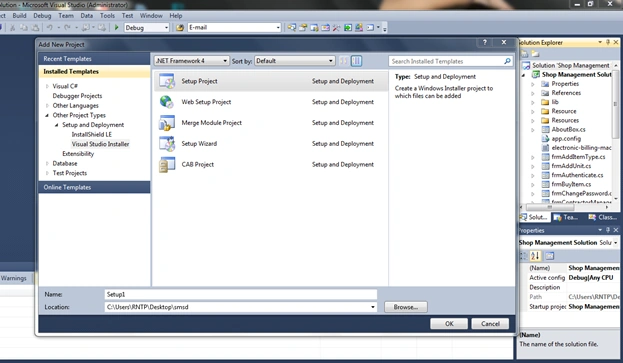The width and height of the screenshot is (623, 363).
Task: Click the Undo arrow icon in toolbar
Action: click(50, 27)
